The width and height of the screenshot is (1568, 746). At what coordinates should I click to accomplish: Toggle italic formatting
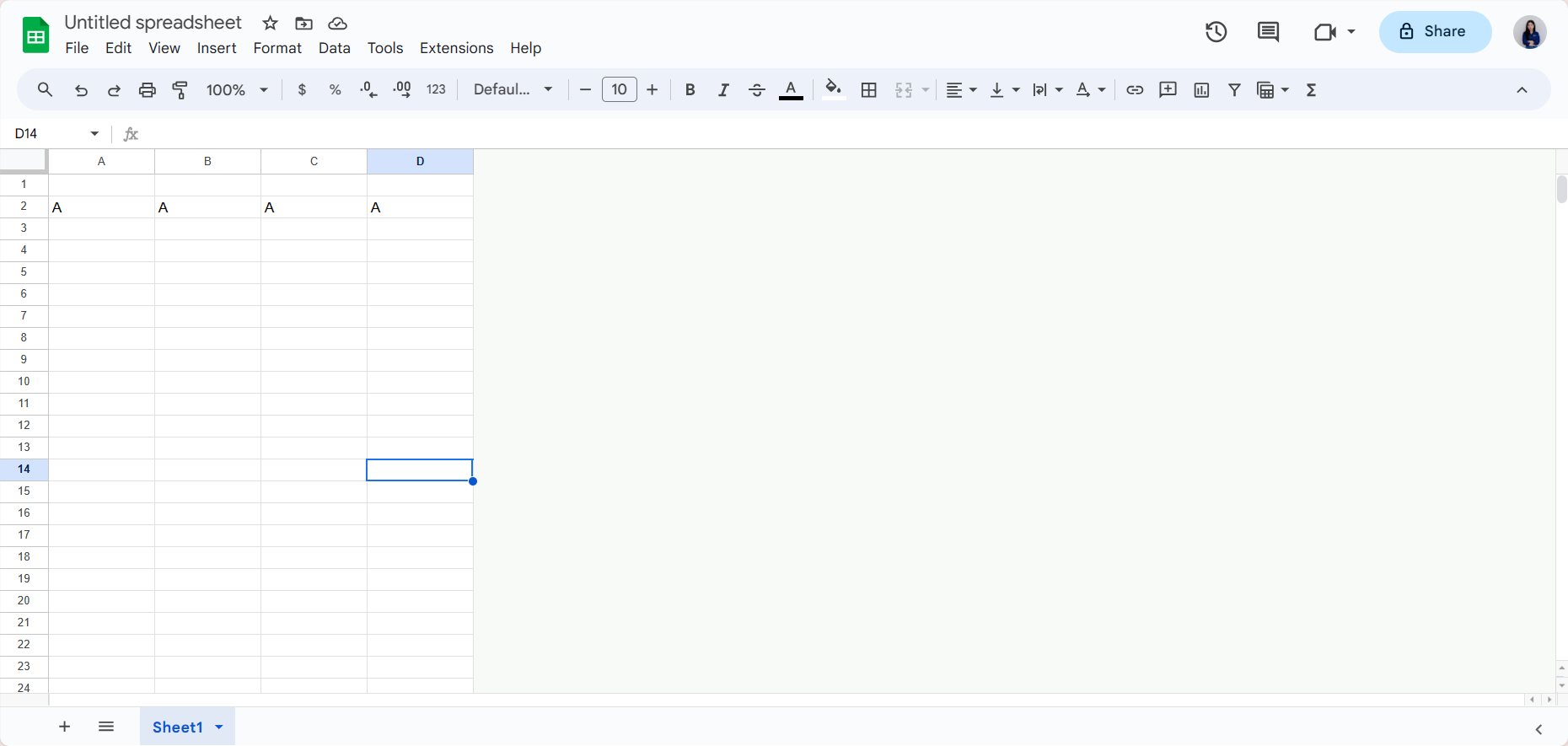(723, 89)
